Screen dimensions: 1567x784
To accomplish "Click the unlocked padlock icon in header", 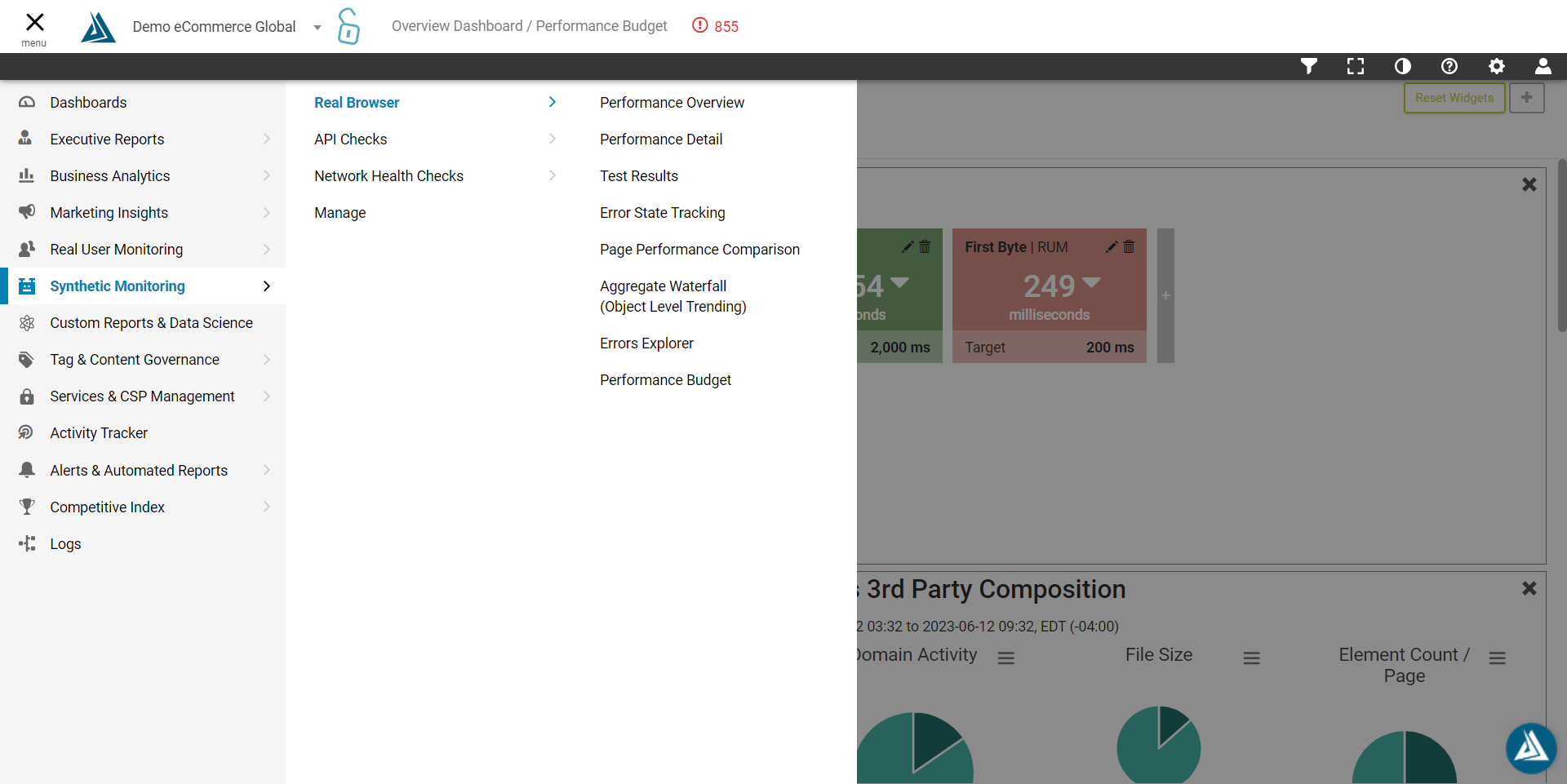I will 348,26.
